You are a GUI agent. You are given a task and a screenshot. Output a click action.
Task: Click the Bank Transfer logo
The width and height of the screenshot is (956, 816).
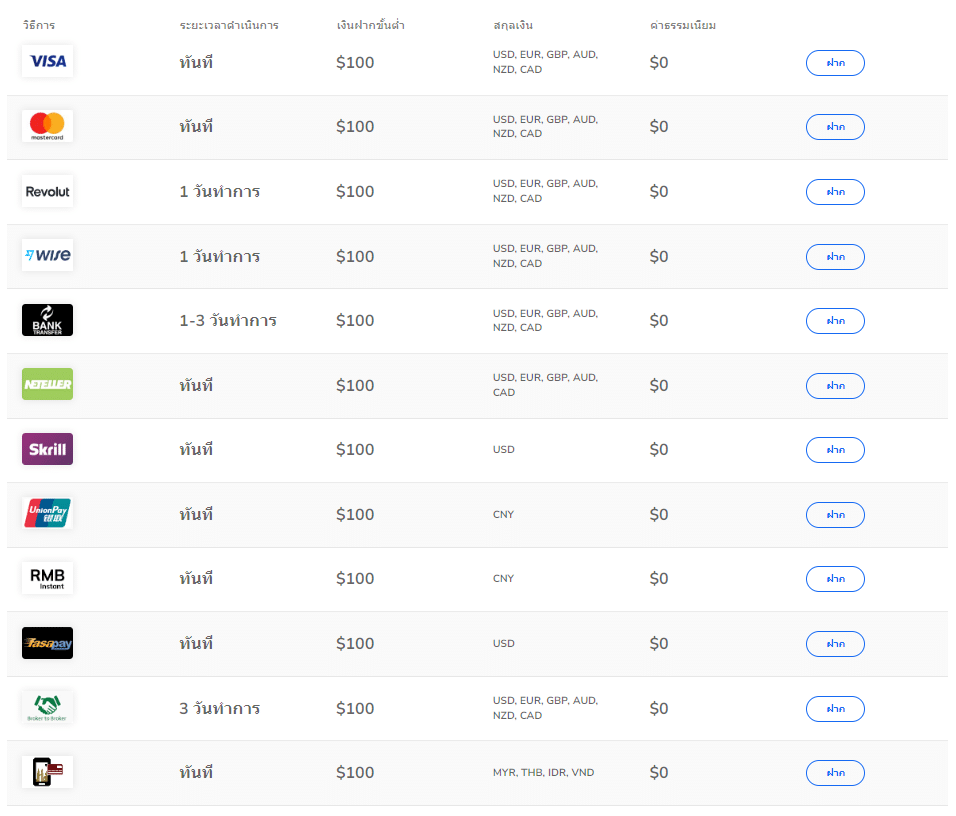tap(48, 320)
